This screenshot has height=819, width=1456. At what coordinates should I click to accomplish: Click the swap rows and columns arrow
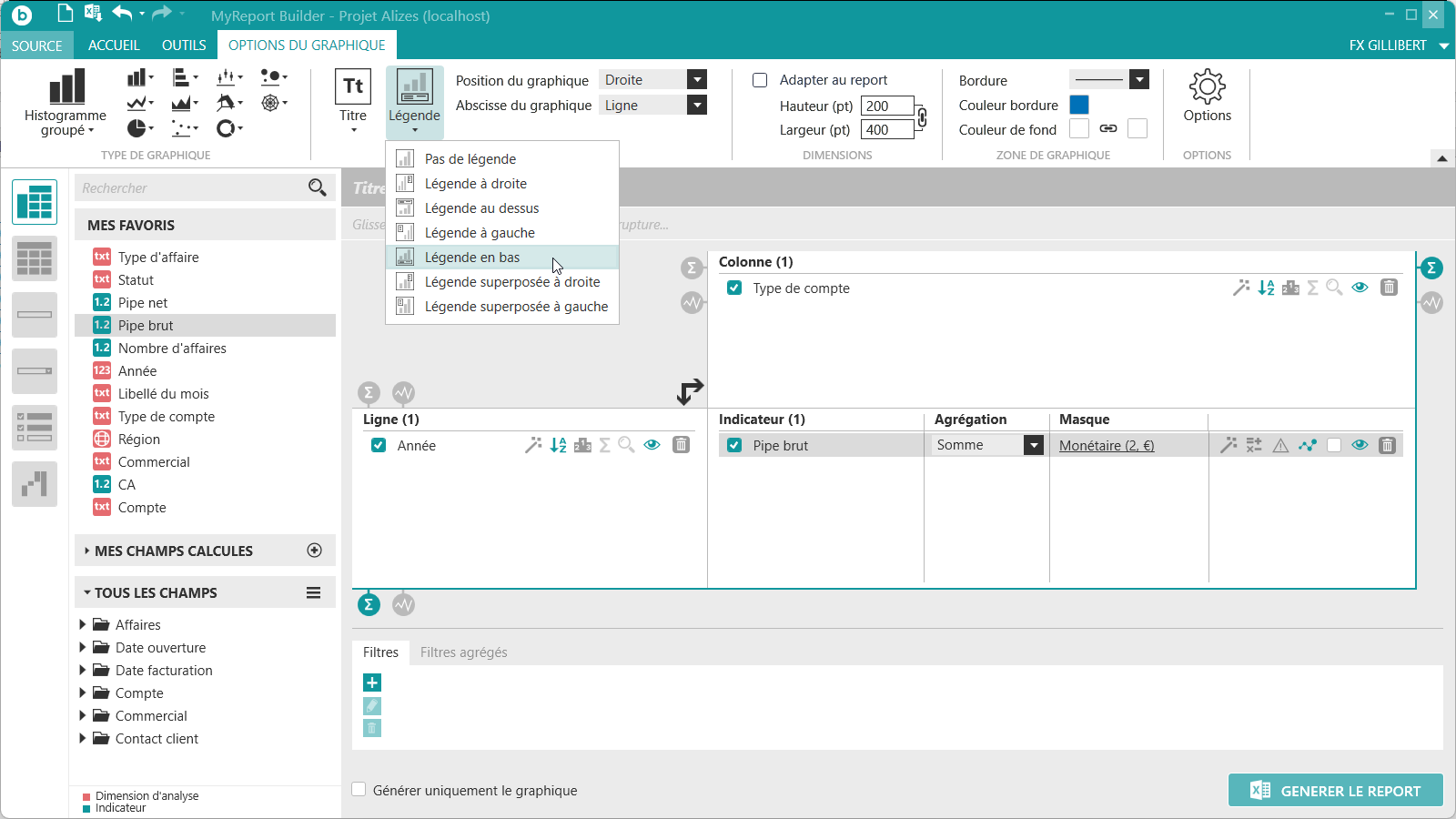pyautogui.click(x=690, y=391)
